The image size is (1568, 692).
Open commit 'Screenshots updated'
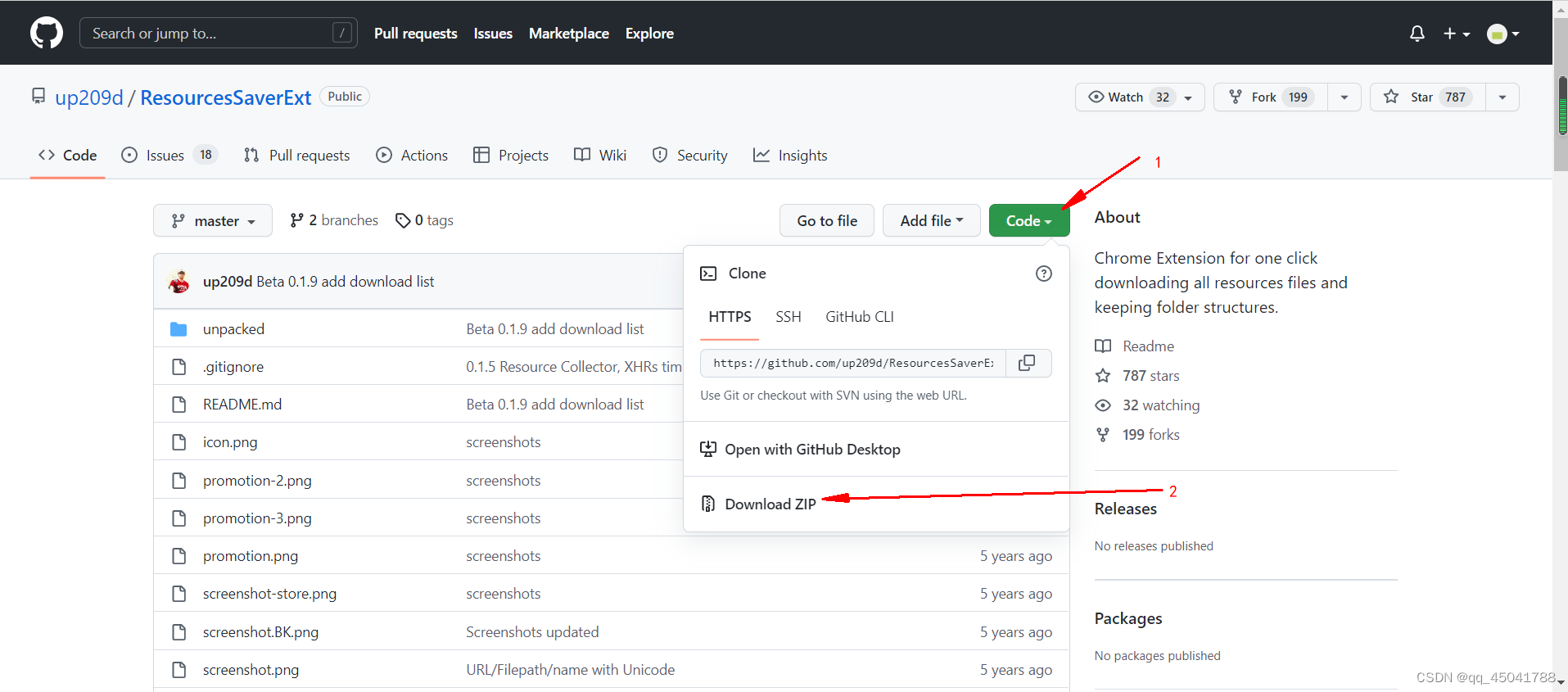[x=532, y=632]
